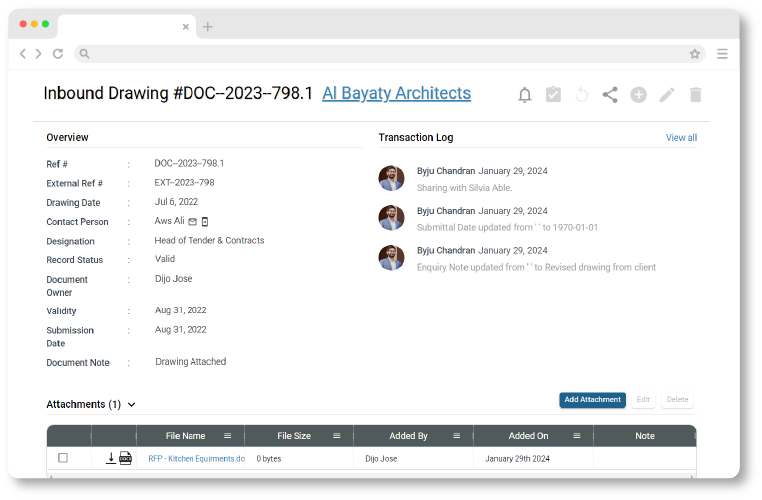Click the notification bell icon
This screenshot has height=500, width=762.
click(524, 95)
